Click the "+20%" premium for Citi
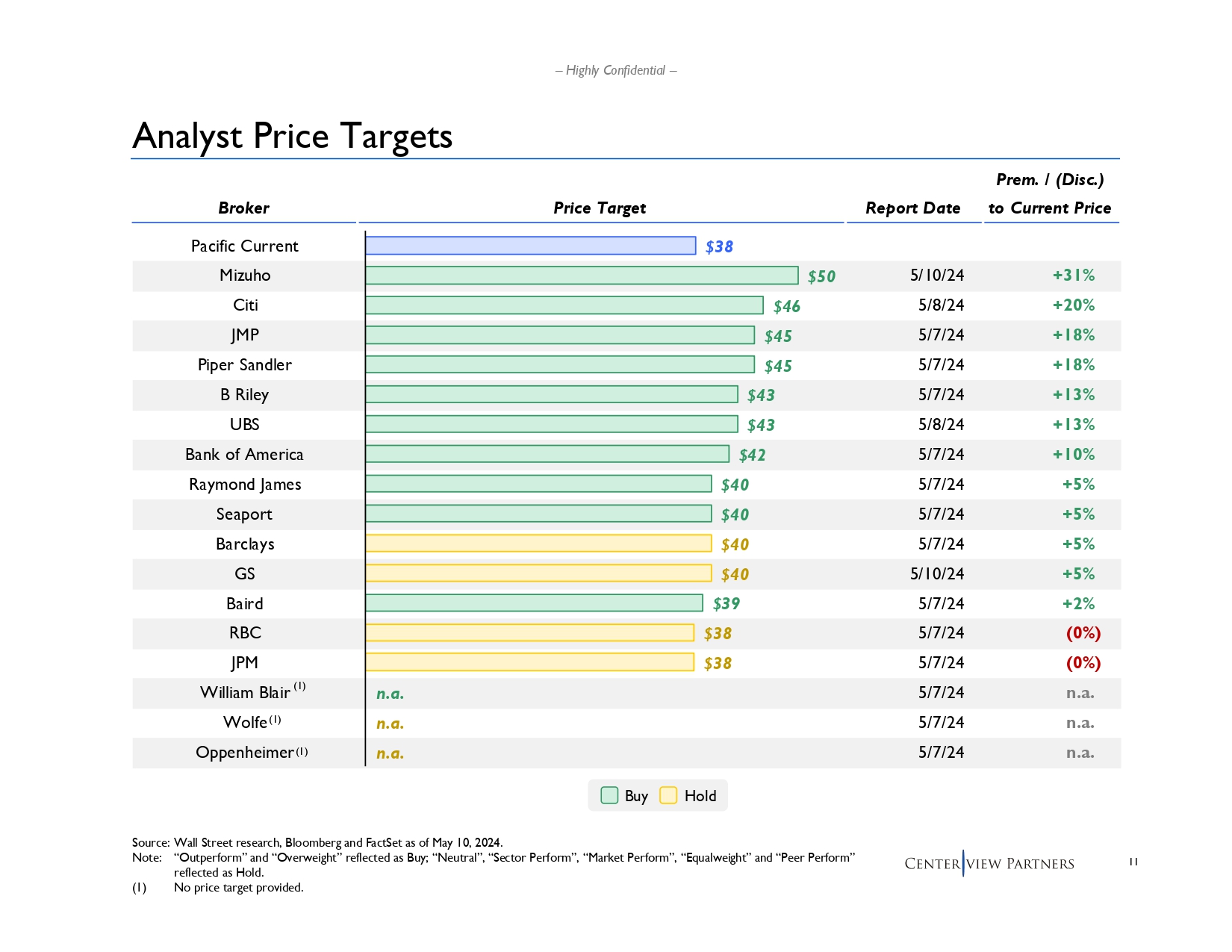1232x952 pixels. (x=1074, y=305)
